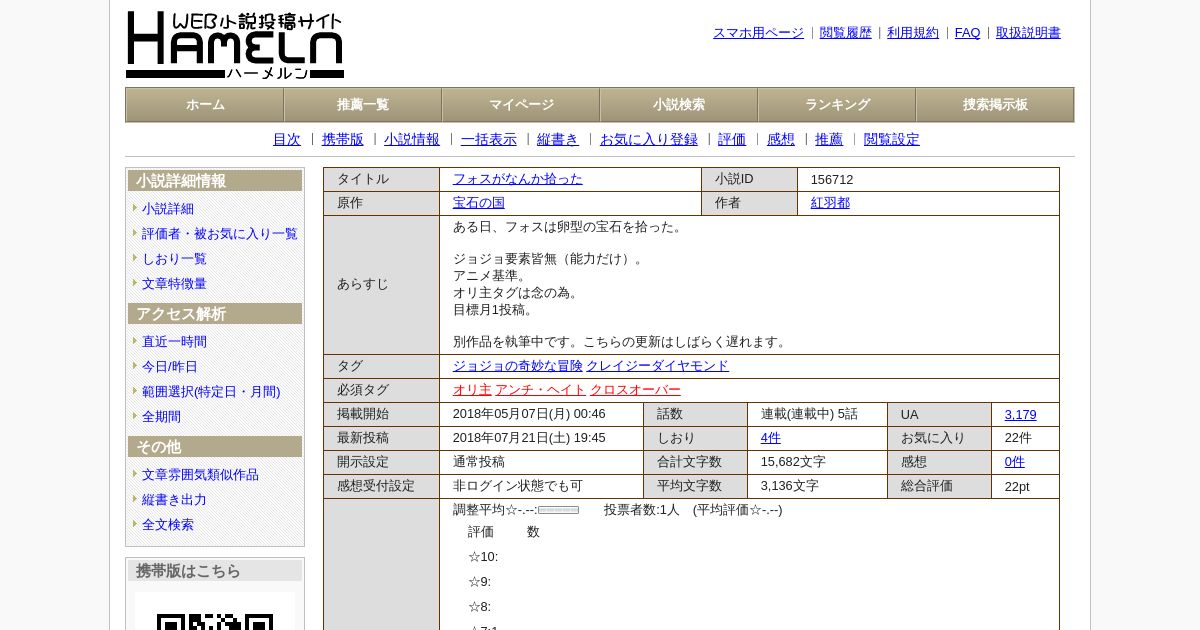Open the ランキング tab
The width and height of the screenshot is (1200, 630).
837,105
